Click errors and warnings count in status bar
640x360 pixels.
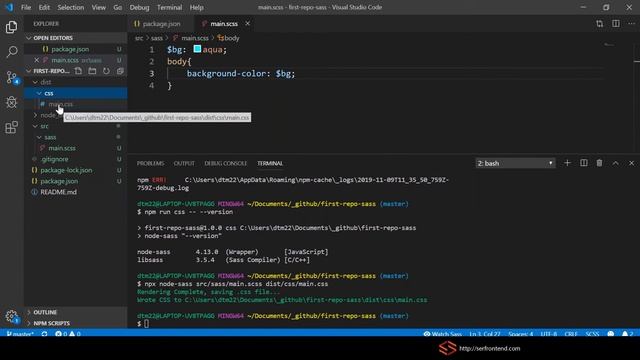pyautogui.click(x=68, y=334)
